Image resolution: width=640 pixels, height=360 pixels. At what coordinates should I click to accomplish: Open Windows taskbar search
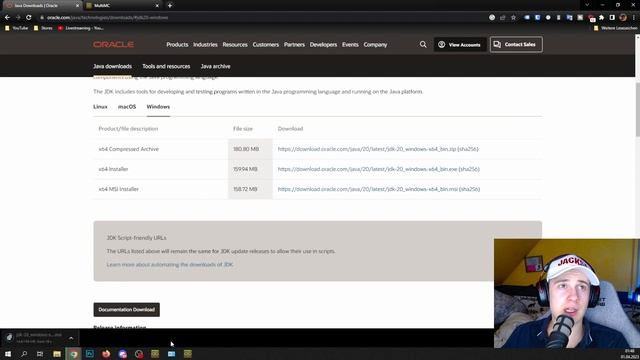tap(24, 354)
